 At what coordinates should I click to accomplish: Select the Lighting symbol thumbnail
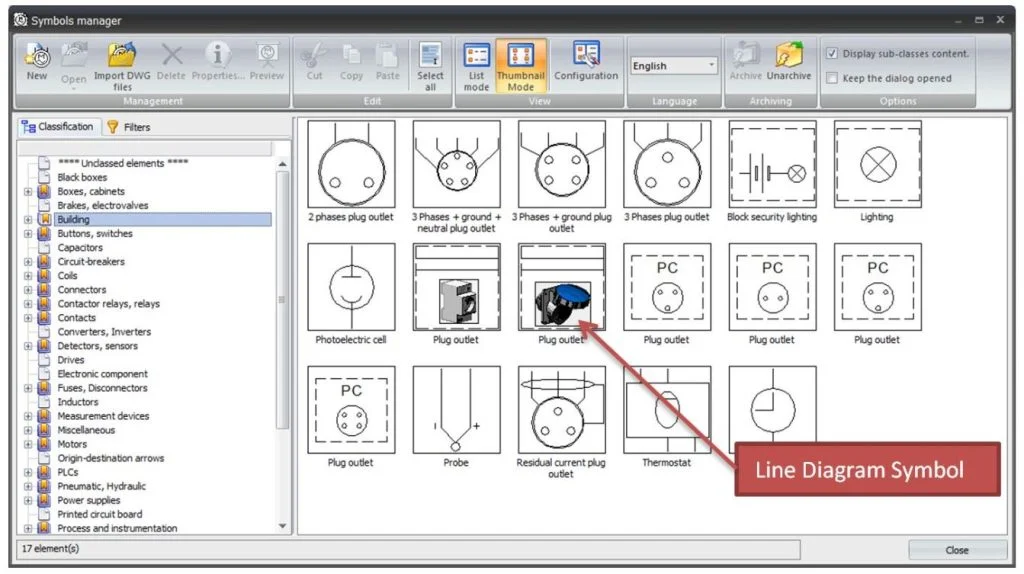(x=878, y=165)
